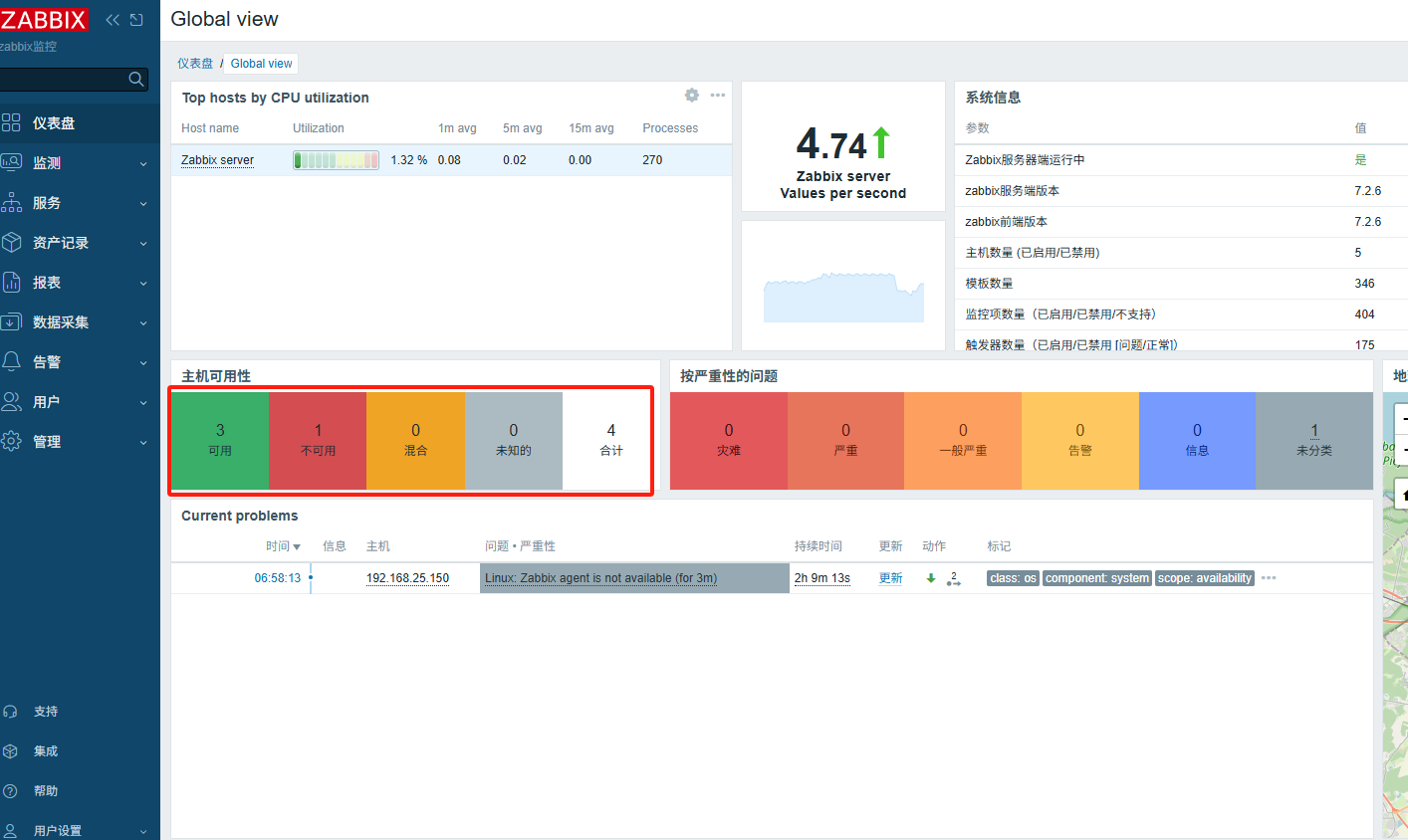Click the 告警 bell icon
Image resolution: width=1408 pixels, height=840 pixels.
click(x=11, y=361)
